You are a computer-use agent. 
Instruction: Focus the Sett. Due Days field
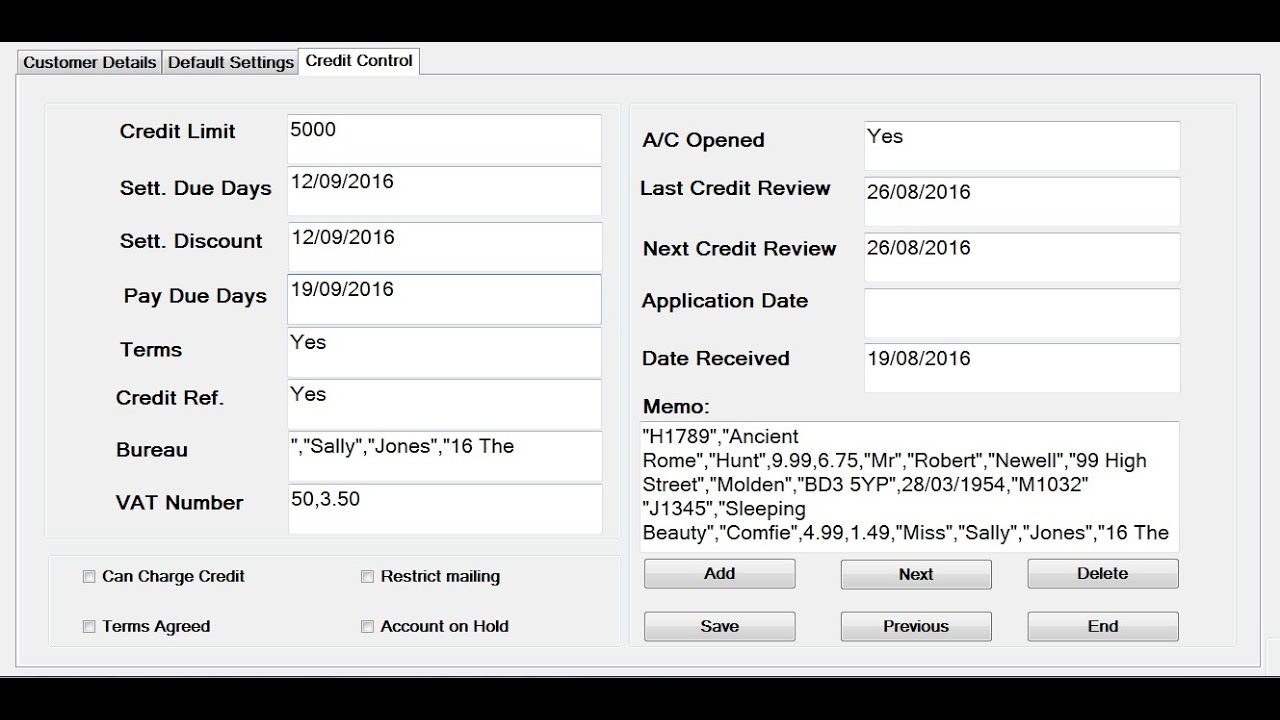[x=444, y=191]
